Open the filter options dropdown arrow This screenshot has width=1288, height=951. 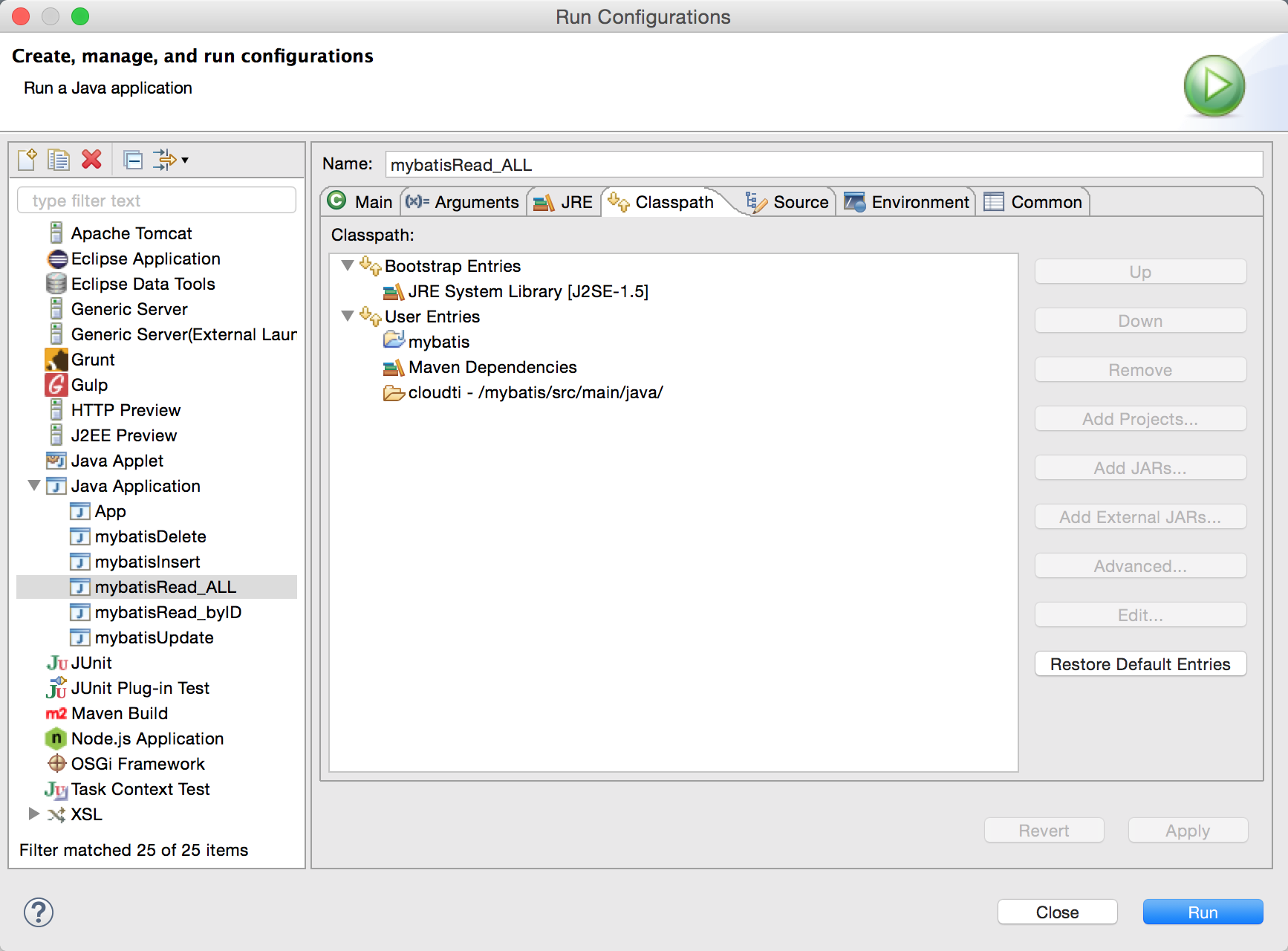(185, 159)
